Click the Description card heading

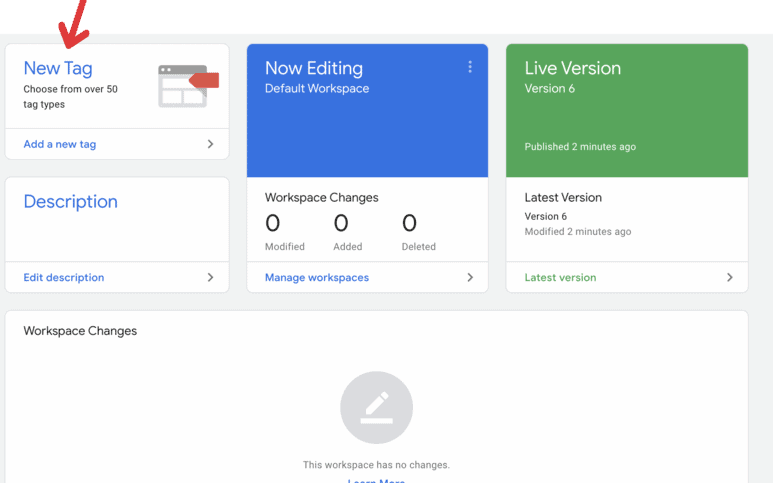coord(70,202)
